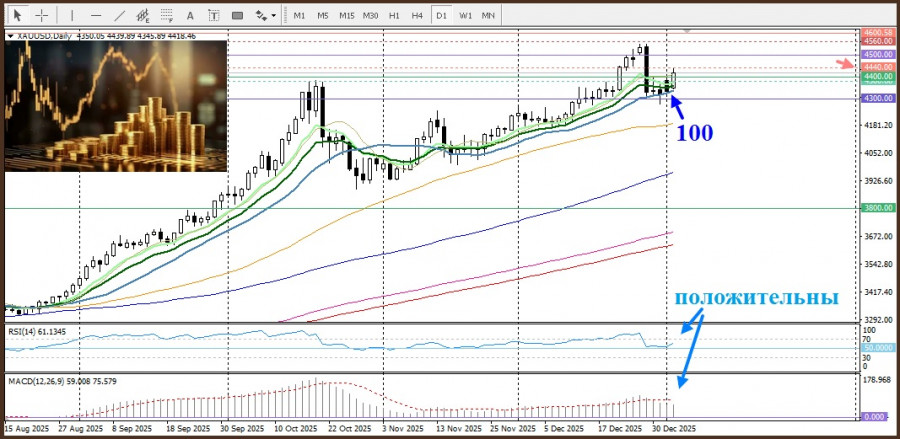This screenshot has width=900, height=439.
Task: Click the 8 Sep 2025 date label
Action: [132, 429]
